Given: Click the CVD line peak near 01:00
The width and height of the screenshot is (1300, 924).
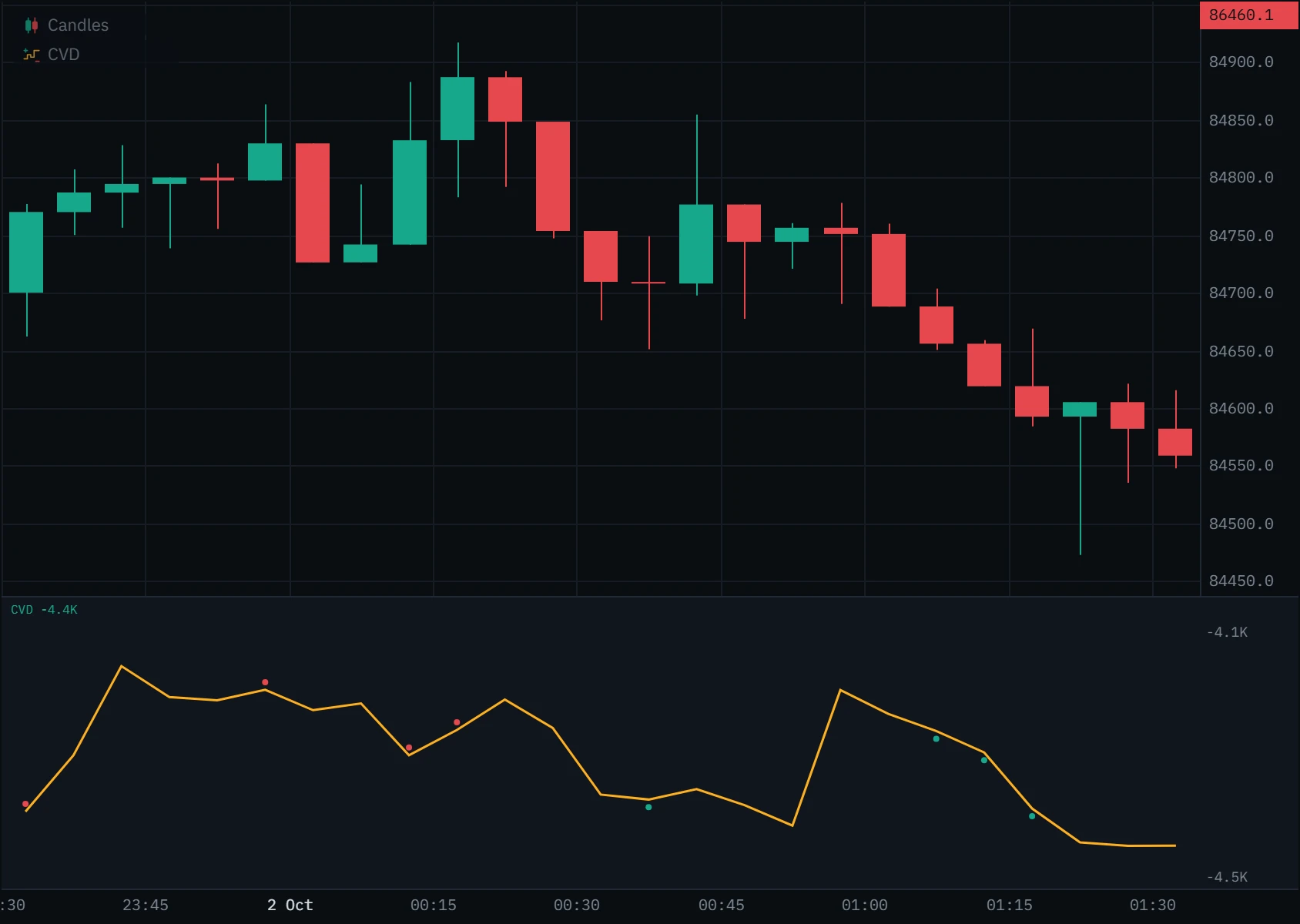Looking at the screenshot, I should pyautogui.click(x=840, y=690).
